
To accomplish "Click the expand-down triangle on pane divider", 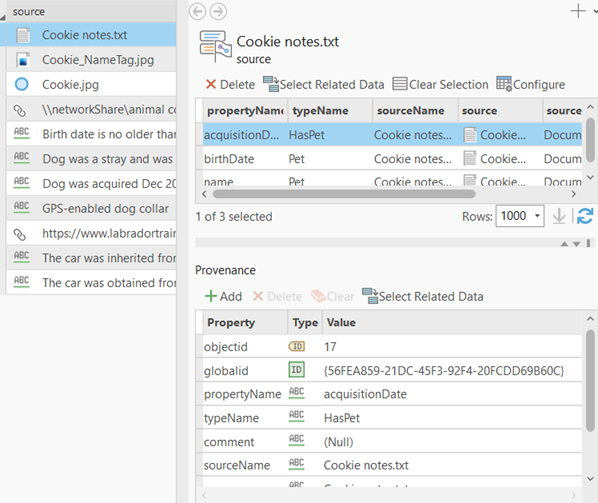I will coord(576,244).
